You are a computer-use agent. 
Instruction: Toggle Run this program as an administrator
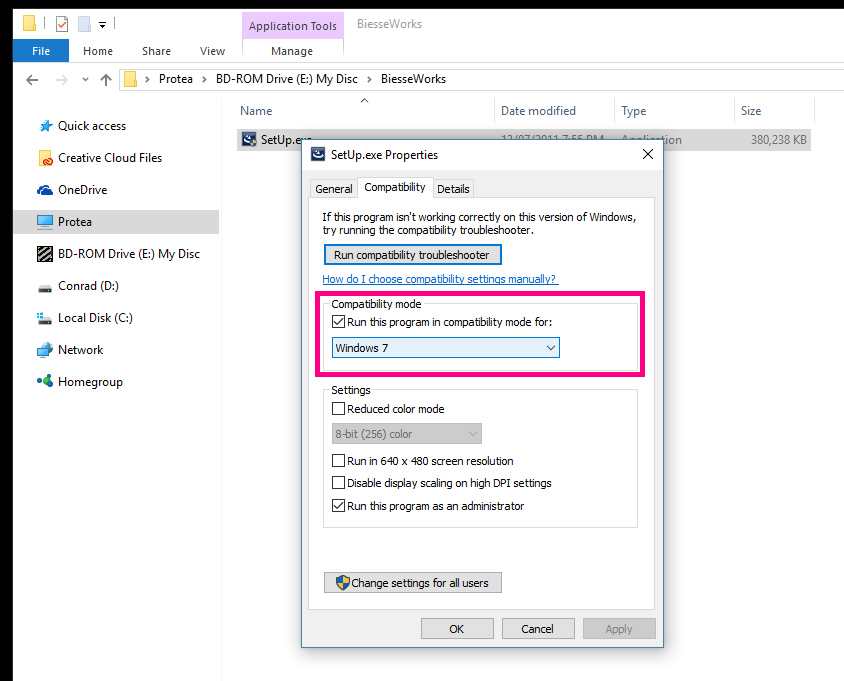(x=338, y=506)
